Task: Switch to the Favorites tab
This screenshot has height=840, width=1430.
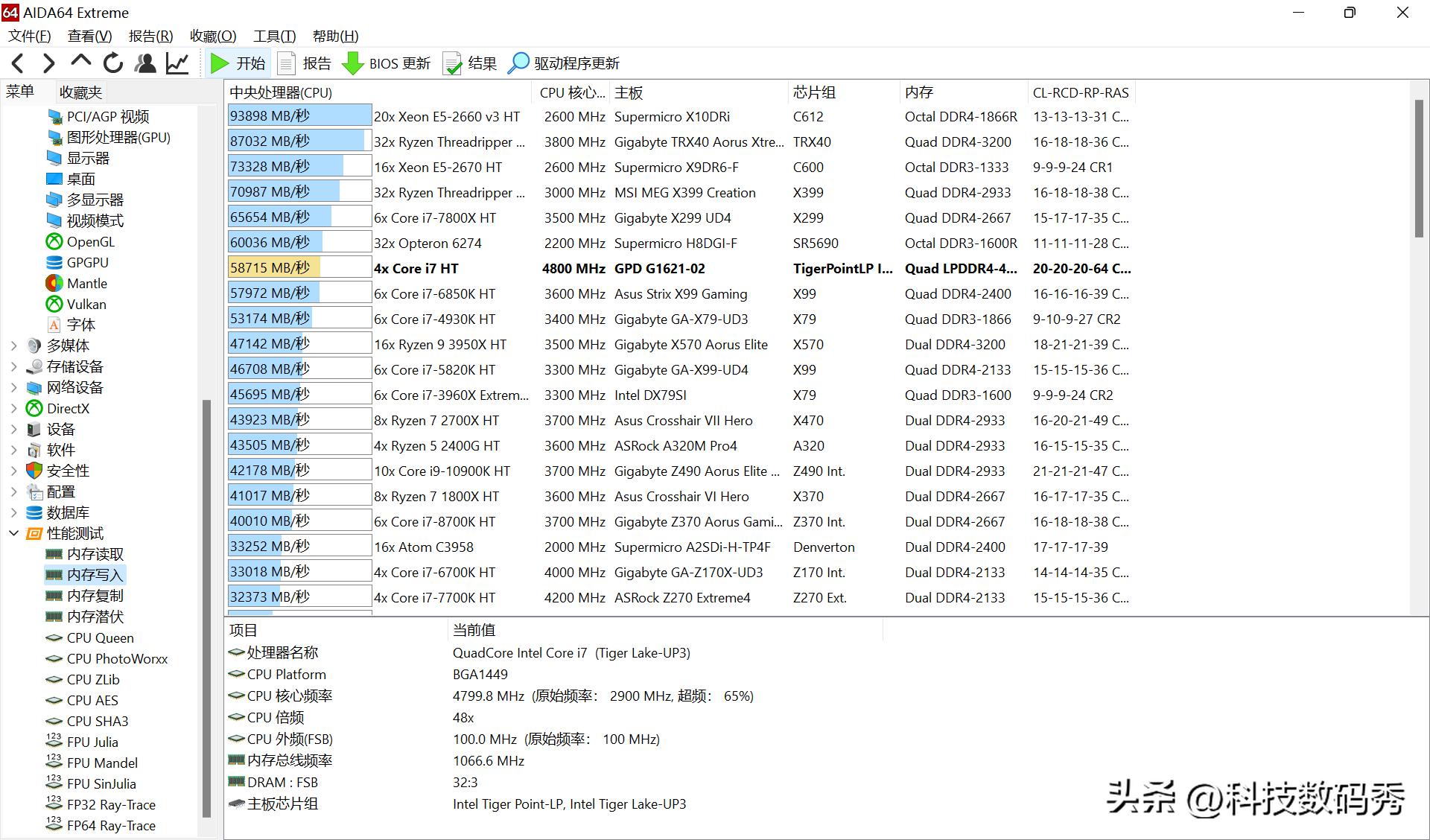Action: point(80,92)
